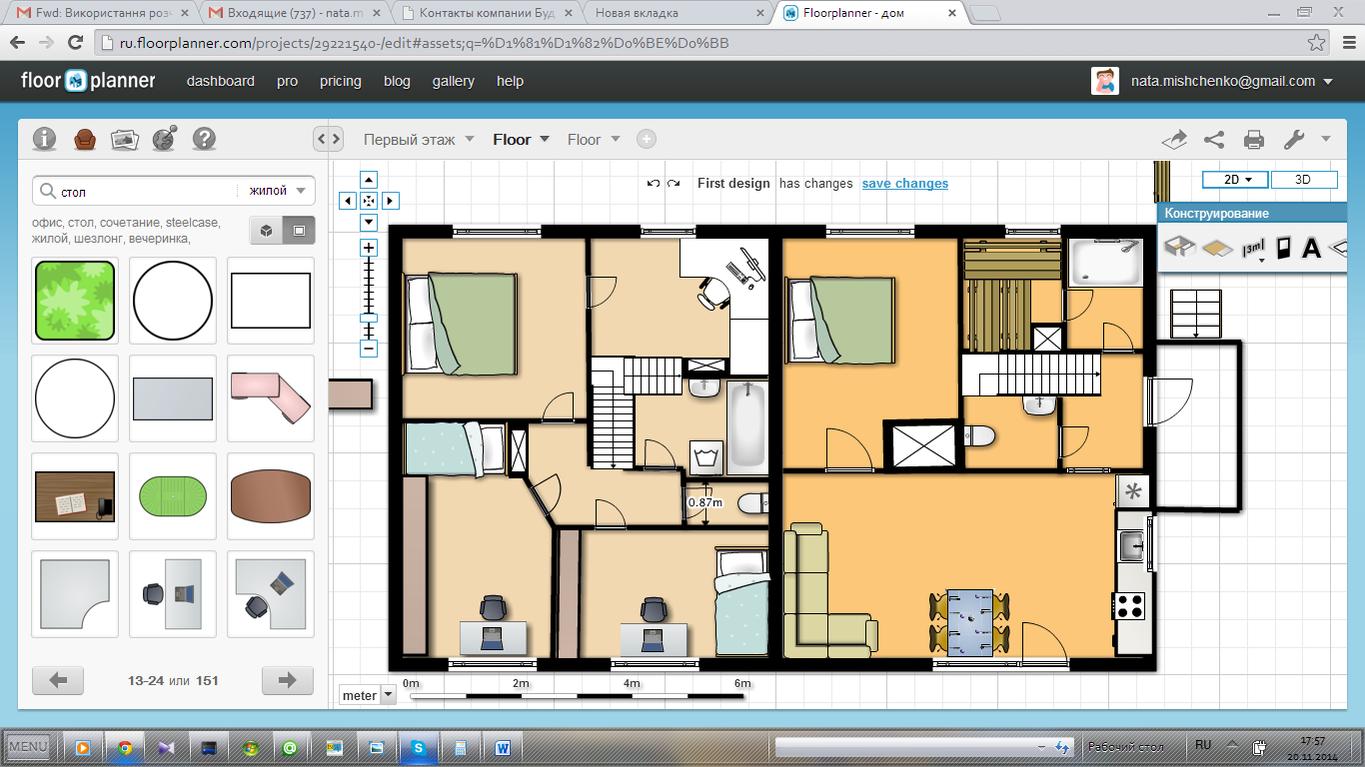This screenshot has height=767, width=1365.
Task: Open the жилой category dropdown
Action: [x=275, y=191]
